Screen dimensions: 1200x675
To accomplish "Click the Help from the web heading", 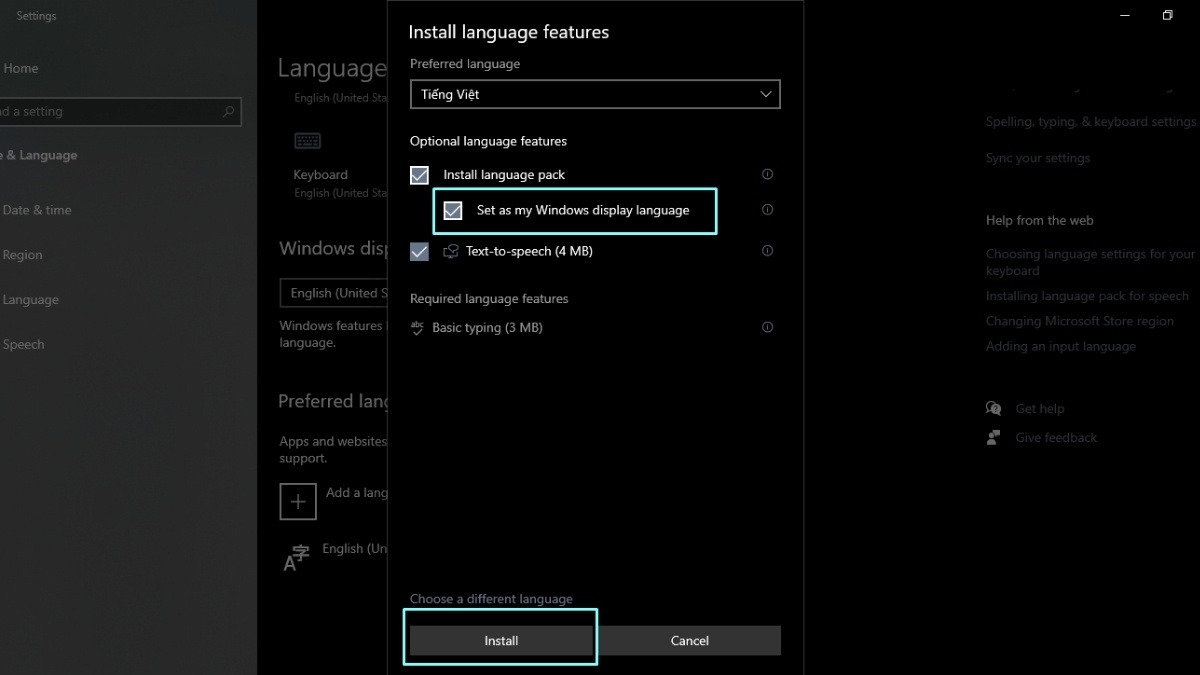I will [x=1040, y=220].
